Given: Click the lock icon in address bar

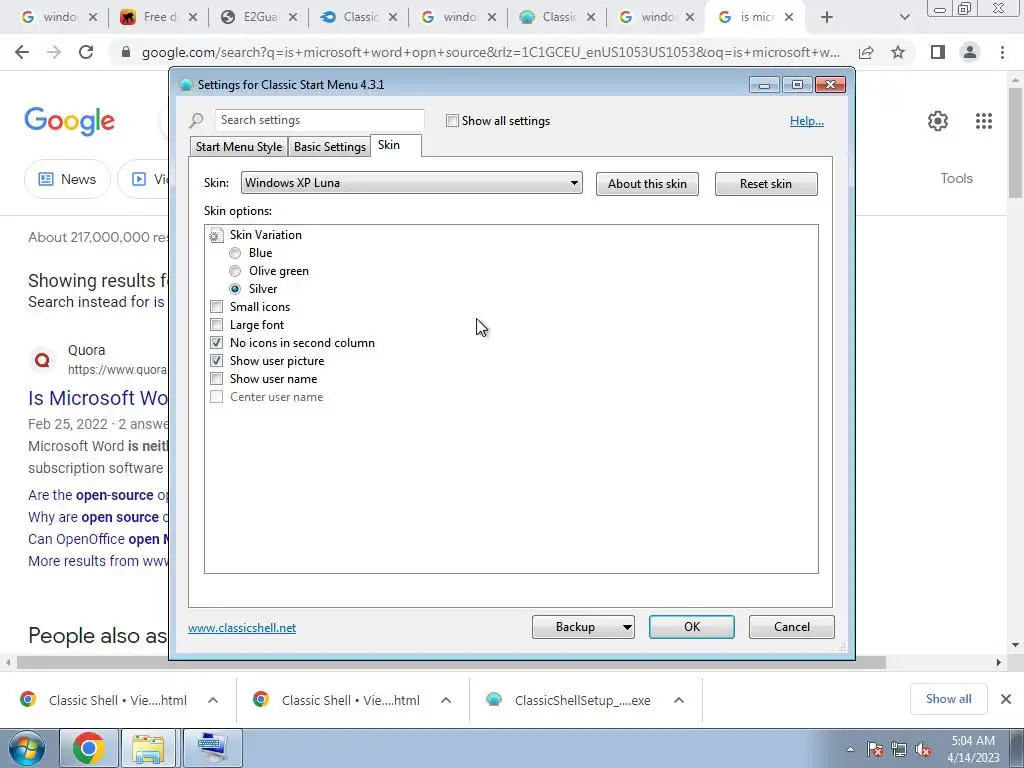Looking at the screenshot, I should pyautogui.click(x=126, y=52).
